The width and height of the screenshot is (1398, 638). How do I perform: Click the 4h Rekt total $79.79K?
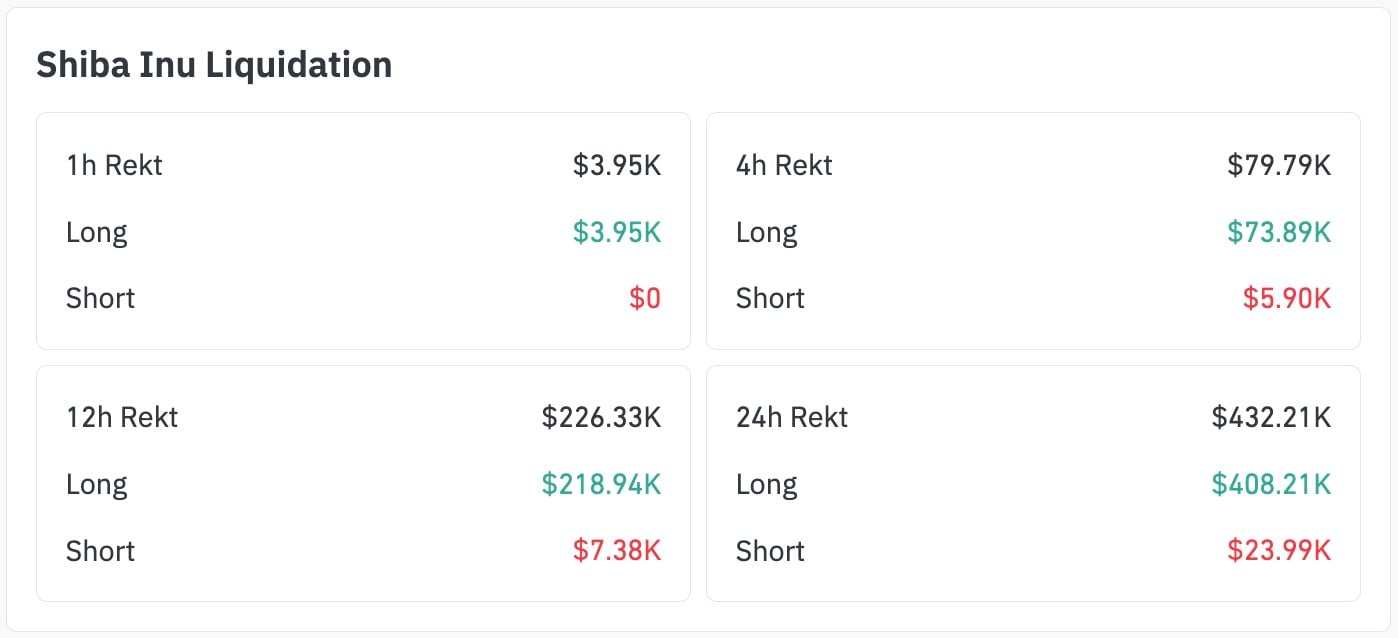[x=1279, y=165]
